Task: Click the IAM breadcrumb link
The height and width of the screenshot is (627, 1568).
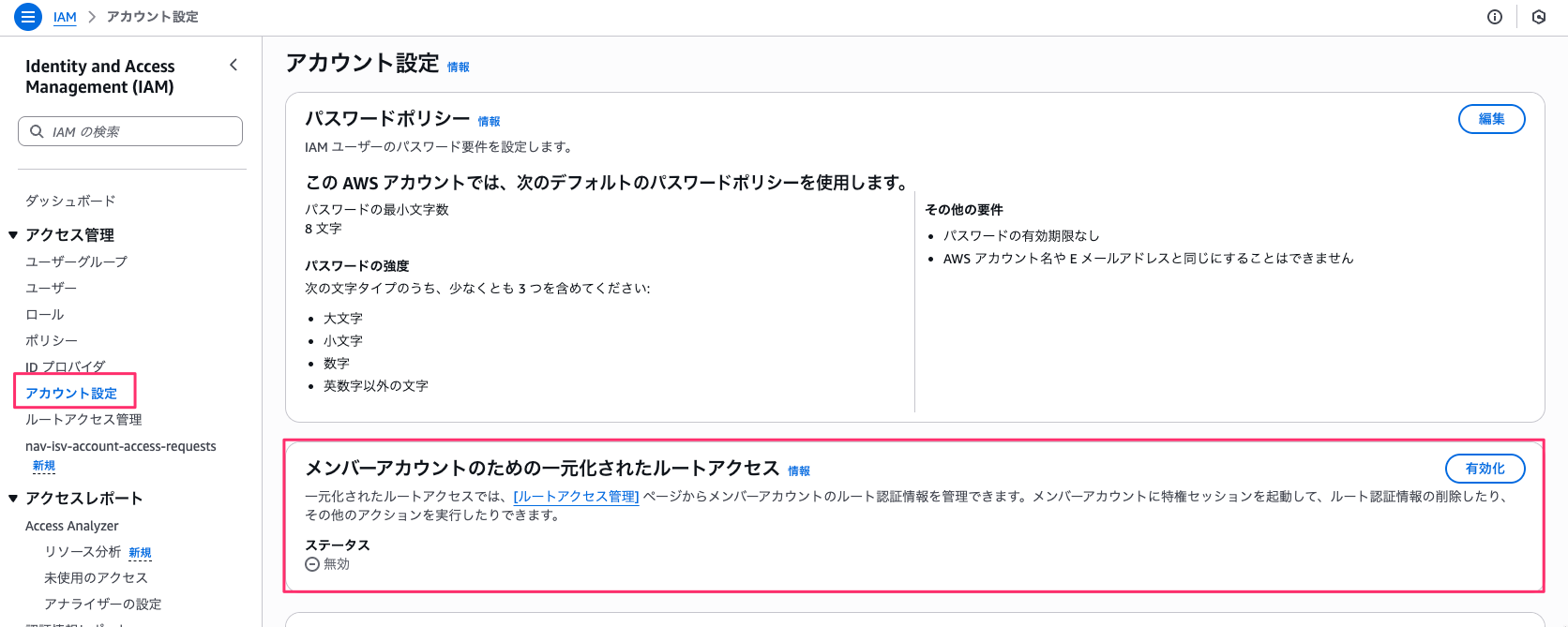Action: [65, 17]
